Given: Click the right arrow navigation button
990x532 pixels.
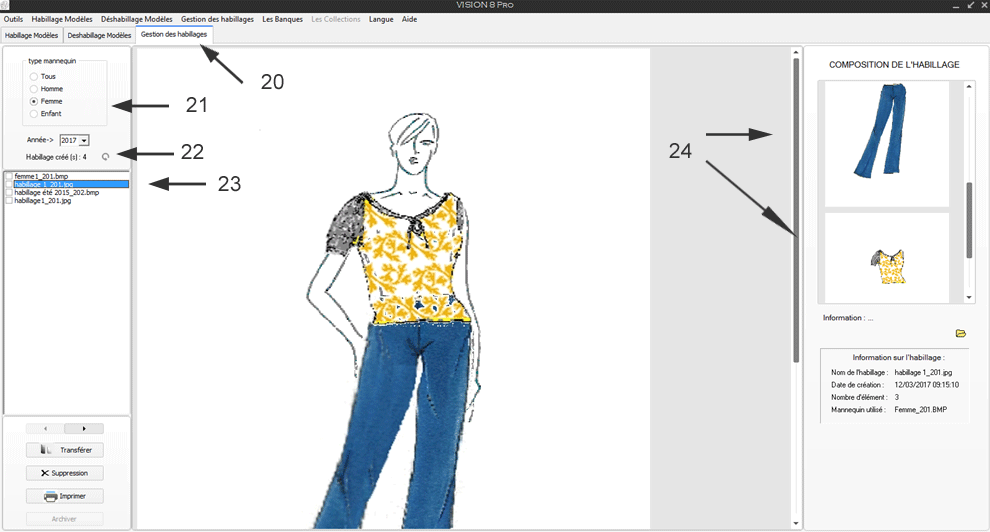Looking at the screenshot, I should tap(84, 428).
